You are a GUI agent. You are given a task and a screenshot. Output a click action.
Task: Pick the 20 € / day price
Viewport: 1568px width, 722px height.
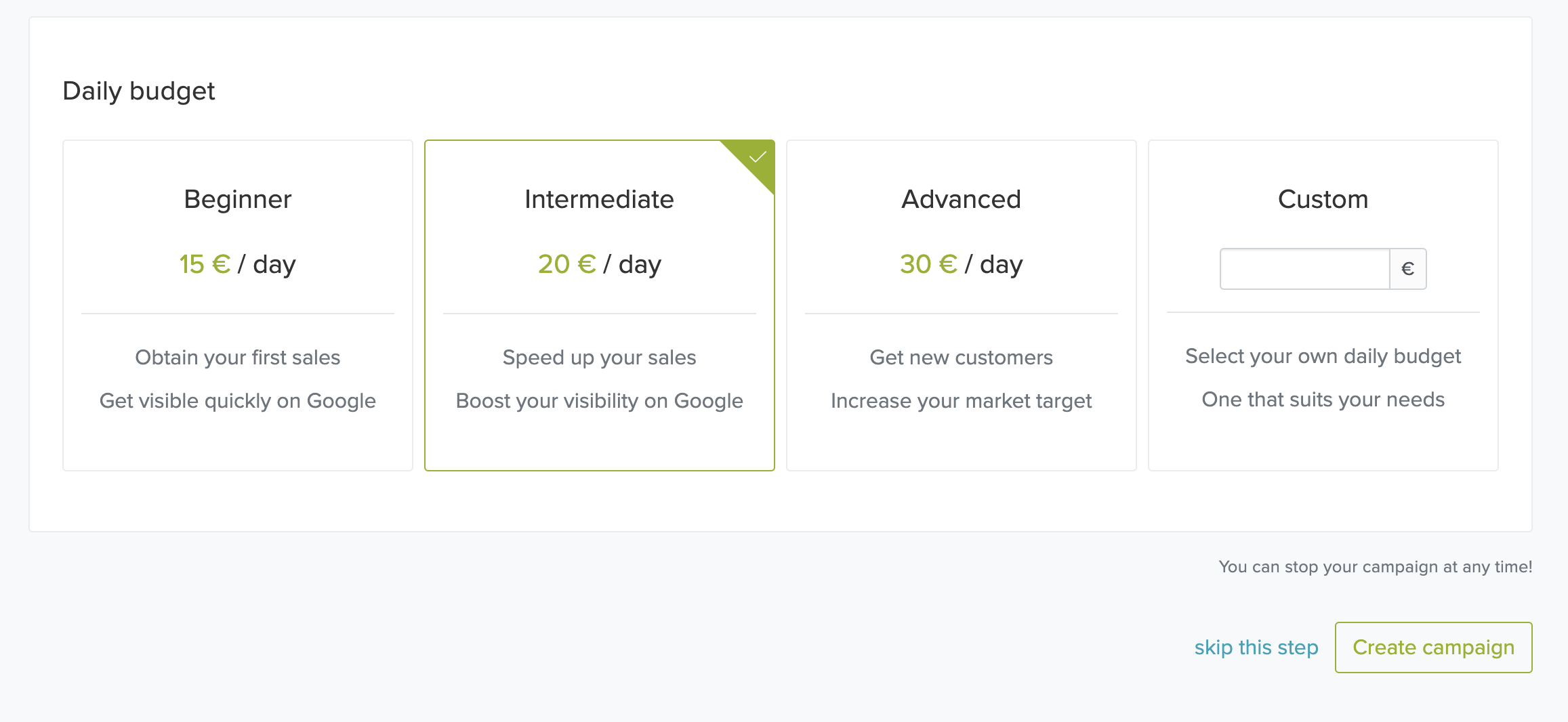click(x=599, y=264)
